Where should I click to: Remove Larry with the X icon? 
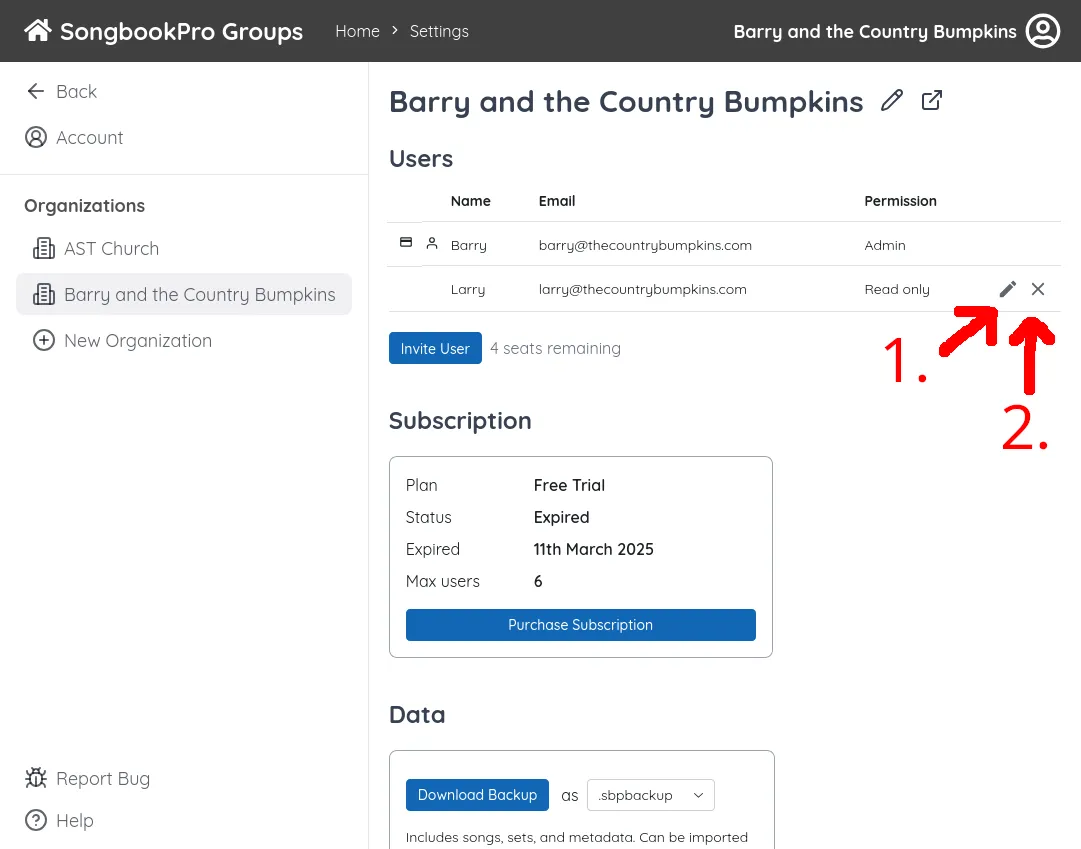click(1038, 289)
